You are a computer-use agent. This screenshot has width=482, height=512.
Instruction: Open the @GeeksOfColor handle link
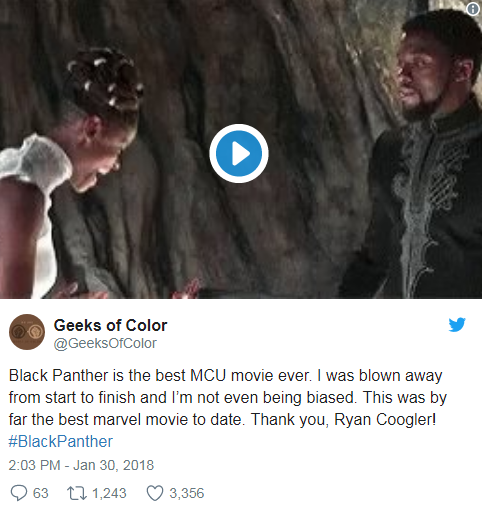105,343
